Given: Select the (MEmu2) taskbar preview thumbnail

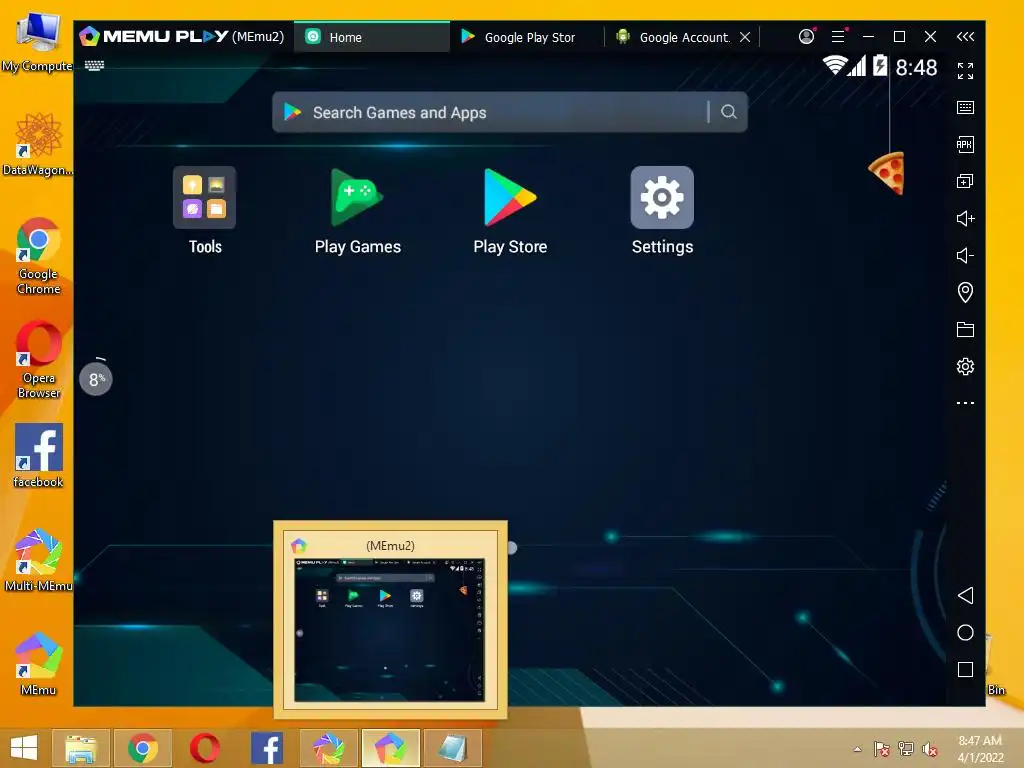Looking at the screenshot, I should click(390, 619).
